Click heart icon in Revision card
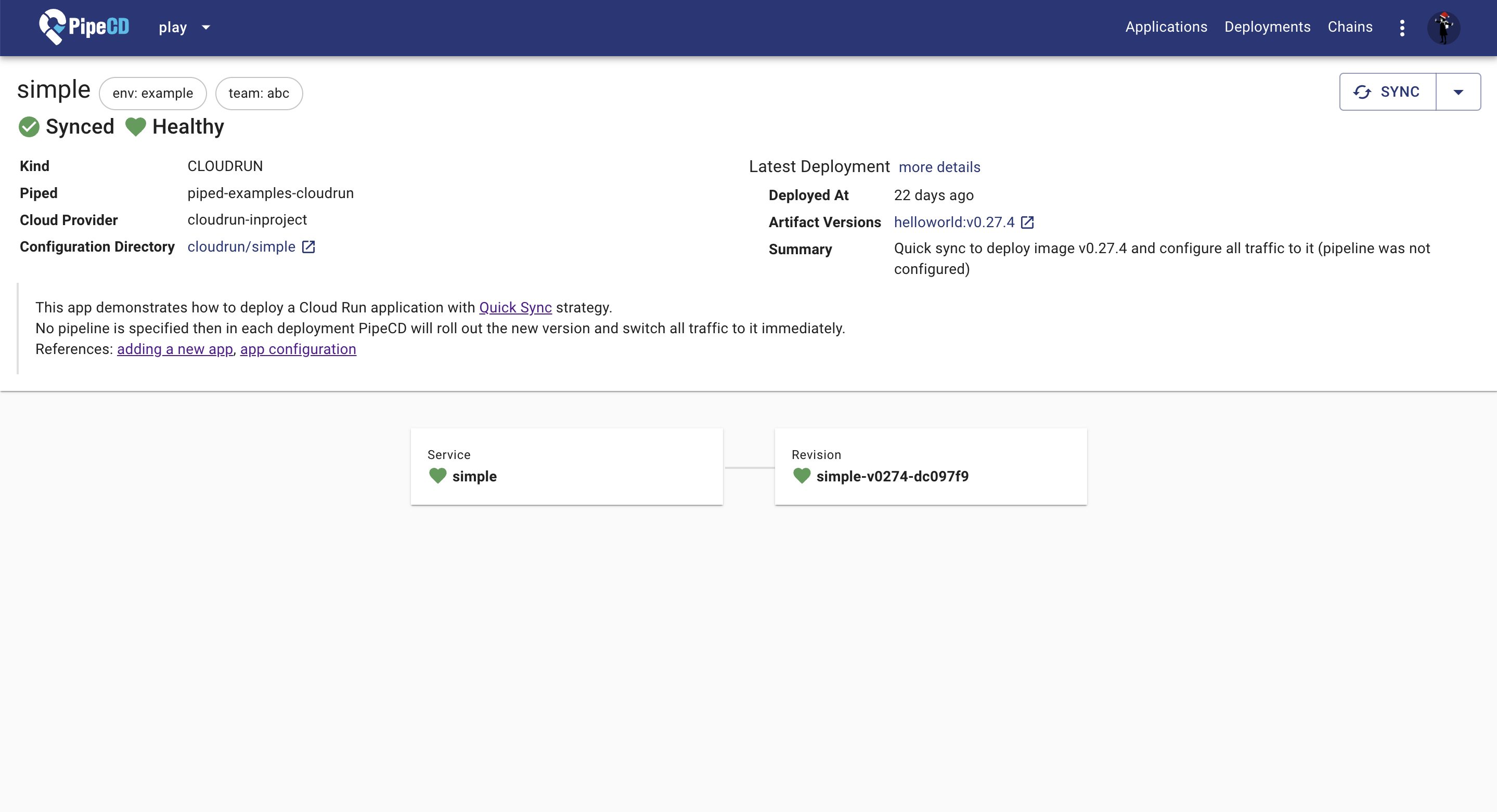1497x812 pixels. pos(802,476)
